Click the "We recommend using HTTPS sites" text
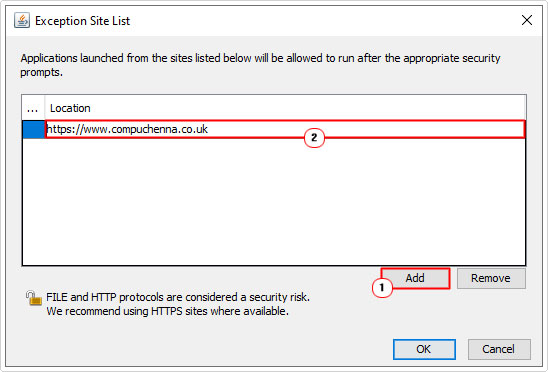The image size is (548, 372). tap(168, 311)
